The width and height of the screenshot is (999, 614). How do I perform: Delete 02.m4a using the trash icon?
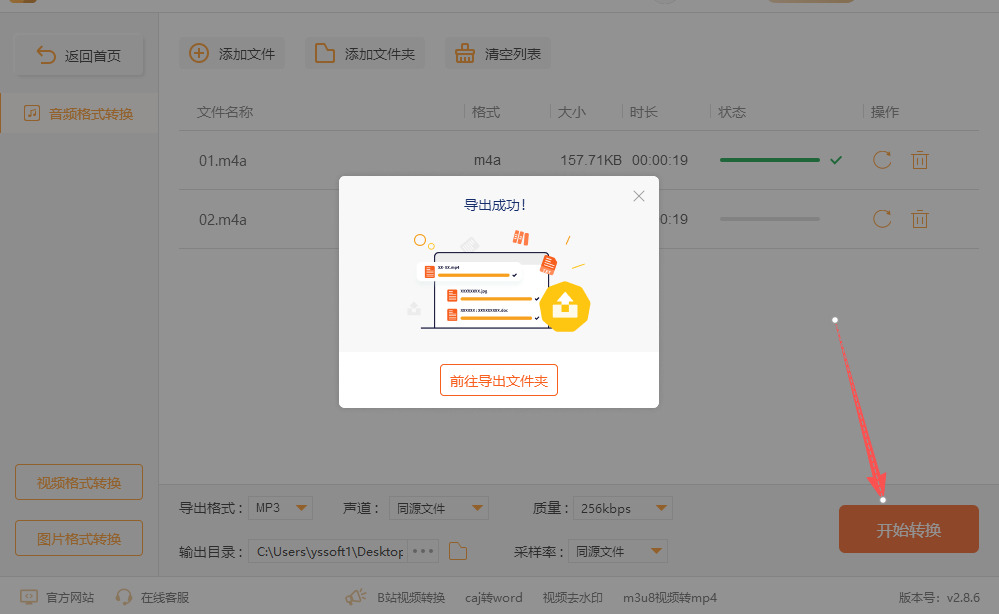coord(919,219)
